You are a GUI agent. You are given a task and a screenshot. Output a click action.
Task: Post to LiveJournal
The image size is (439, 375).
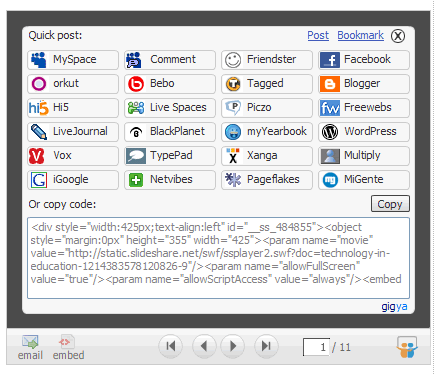coord(73,132)
